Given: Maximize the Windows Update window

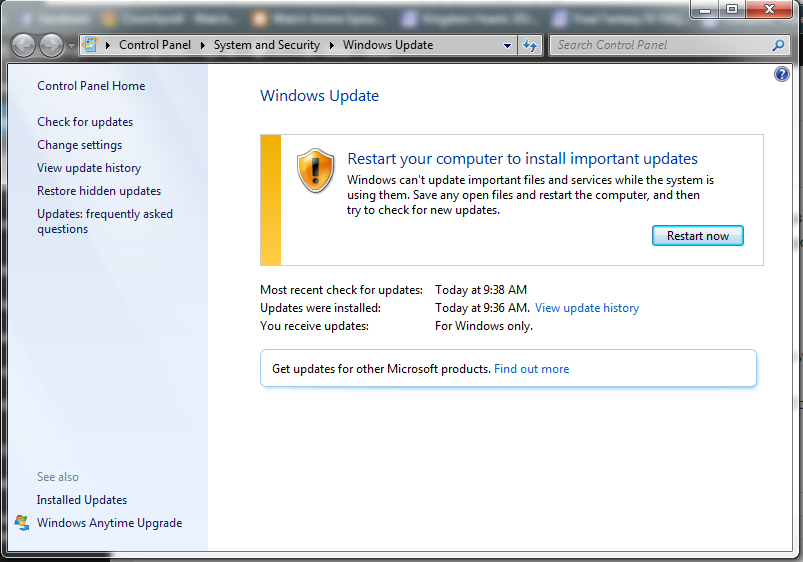Looking at the screenshot, I should [732, 9].
